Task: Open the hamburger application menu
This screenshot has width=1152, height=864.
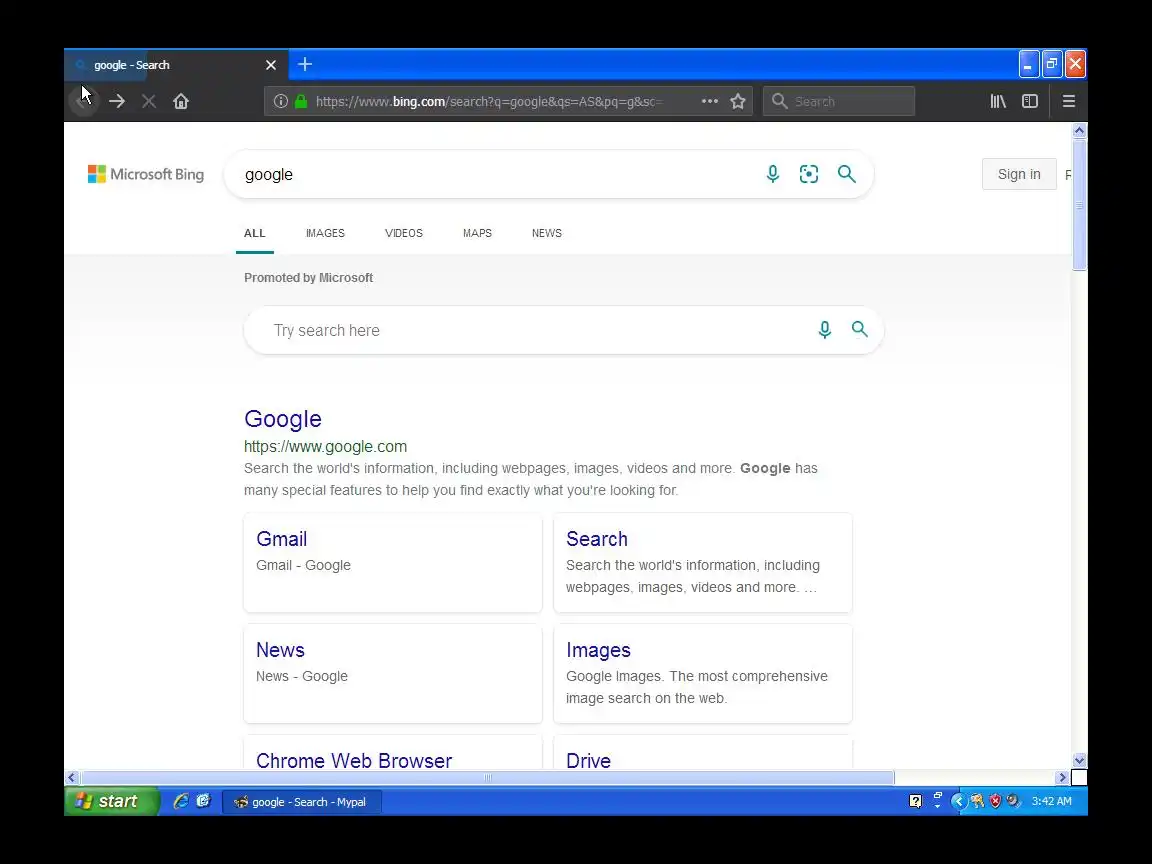Action: coord(1069,101)
